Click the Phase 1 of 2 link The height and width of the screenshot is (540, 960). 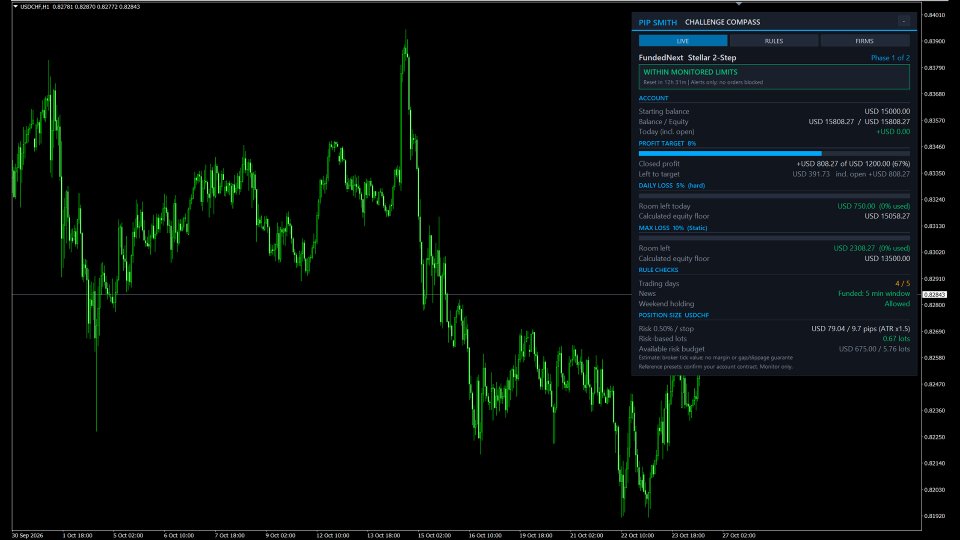click(890, 58)
